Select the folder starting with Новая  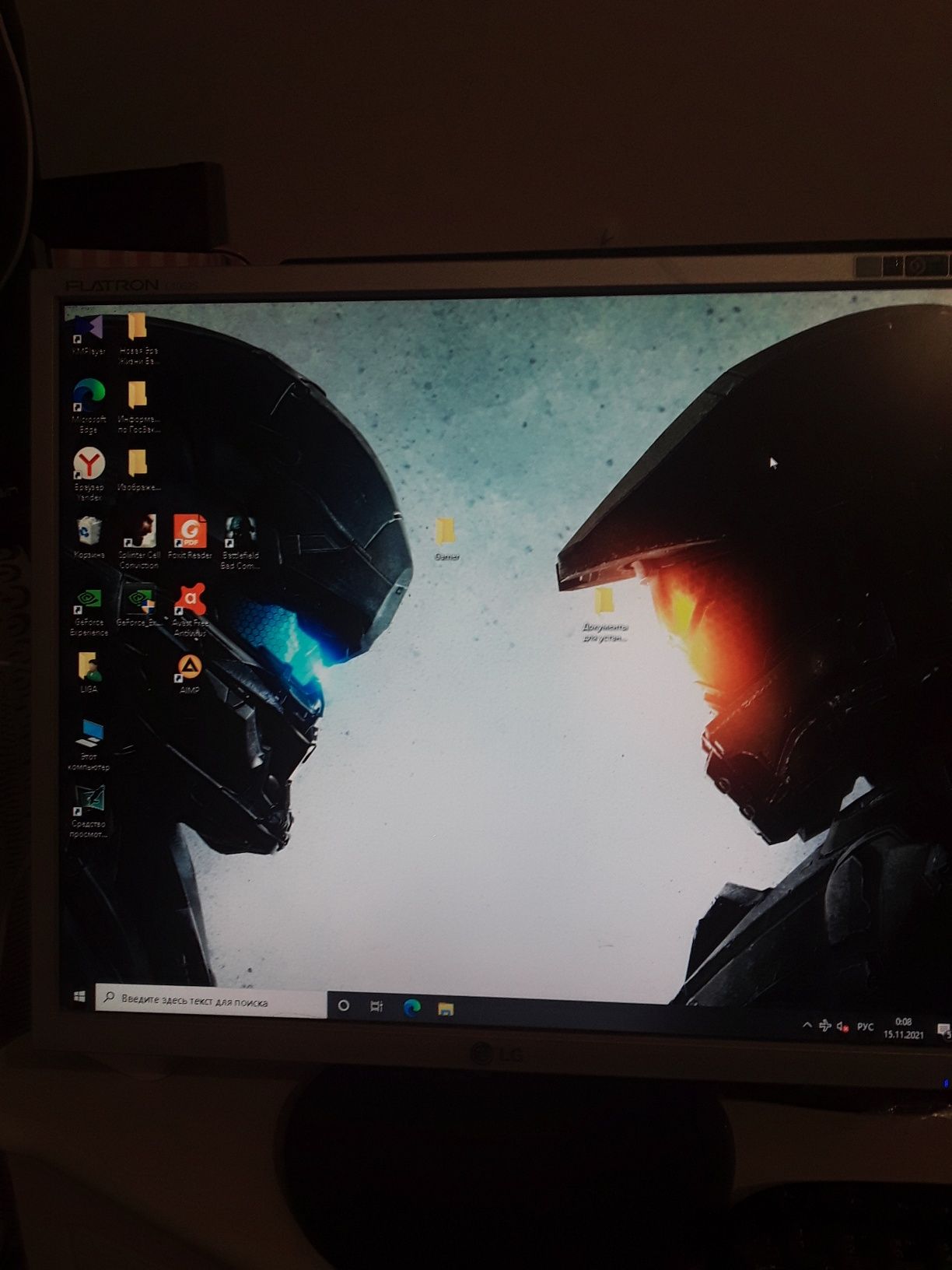click(x=138, y=339)
